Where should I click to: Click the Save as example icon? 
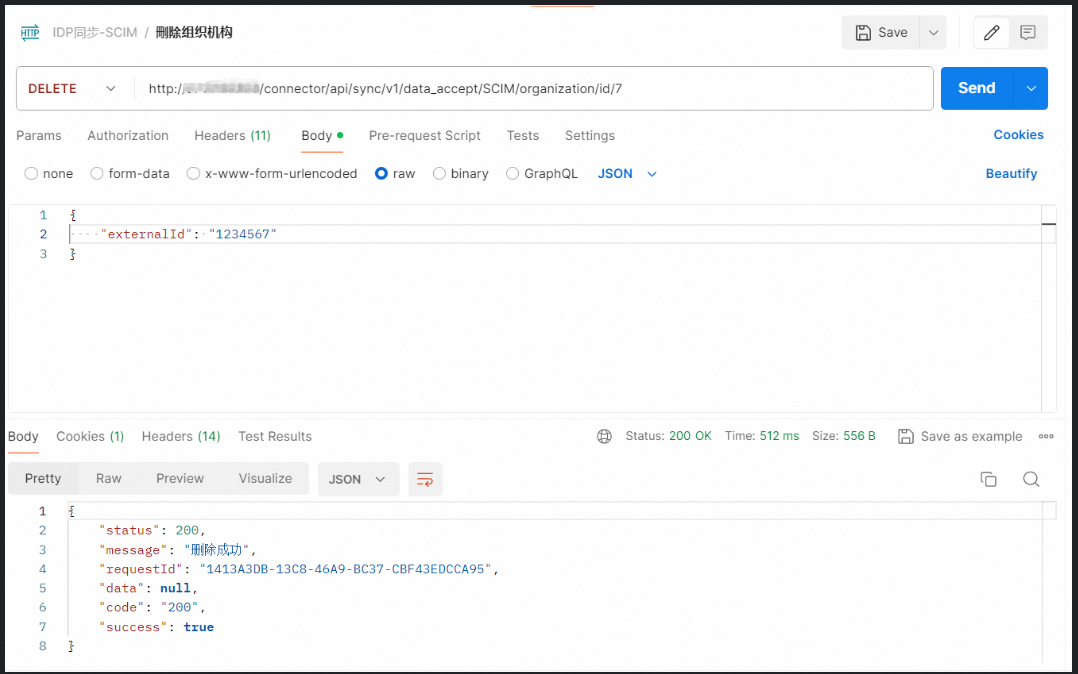[x=906, y=436]
